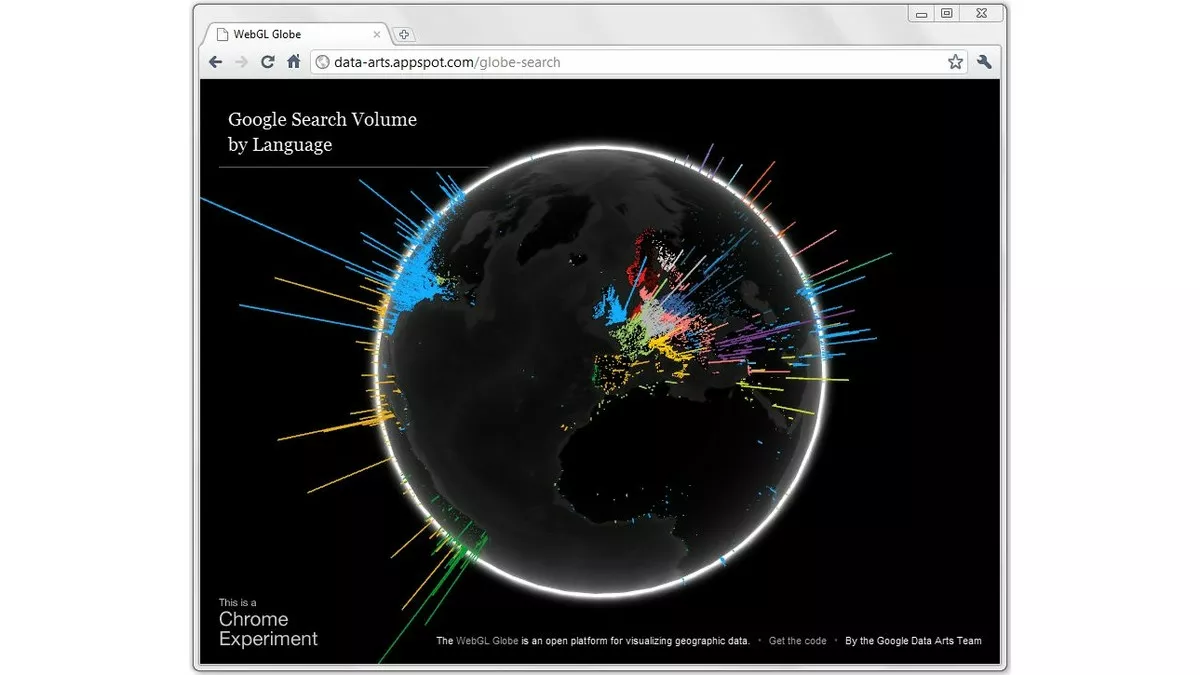Toggle the window maximize/restore control
1200x675 pixels.
point(945,13)
